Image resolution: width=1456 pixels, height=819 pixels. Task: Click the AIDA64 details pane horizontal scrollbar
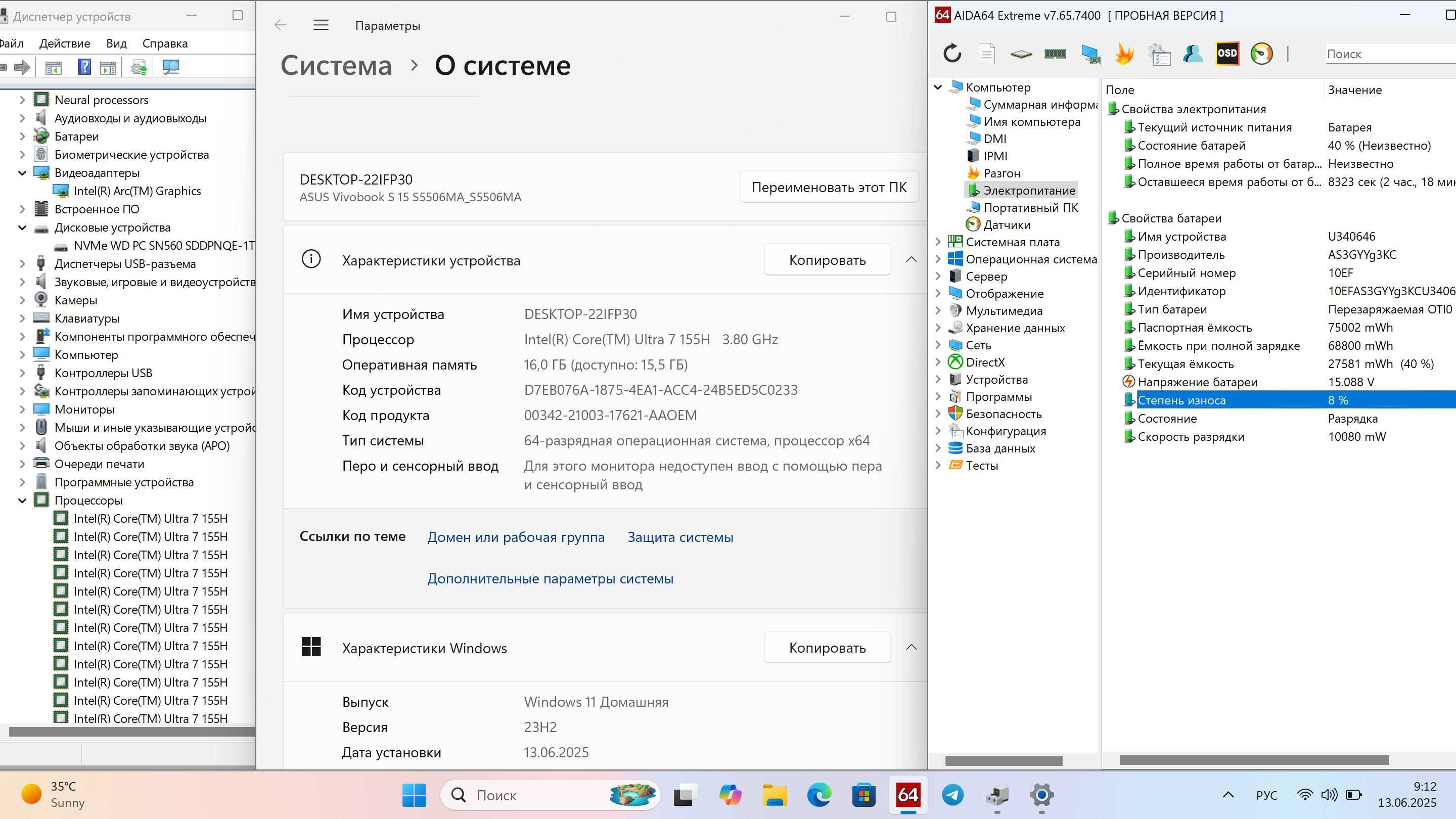pyautogui.click(x=1254, y=761)
